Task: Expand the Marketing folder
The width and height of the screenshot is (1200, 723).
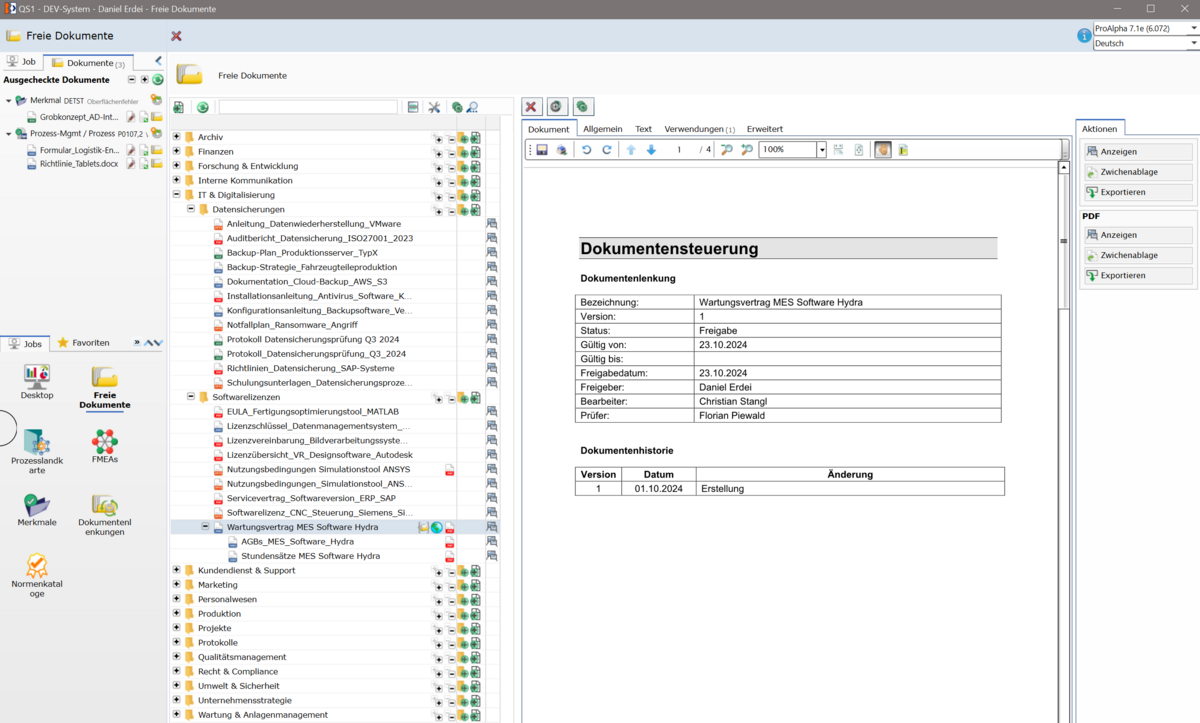Action: 177,584
